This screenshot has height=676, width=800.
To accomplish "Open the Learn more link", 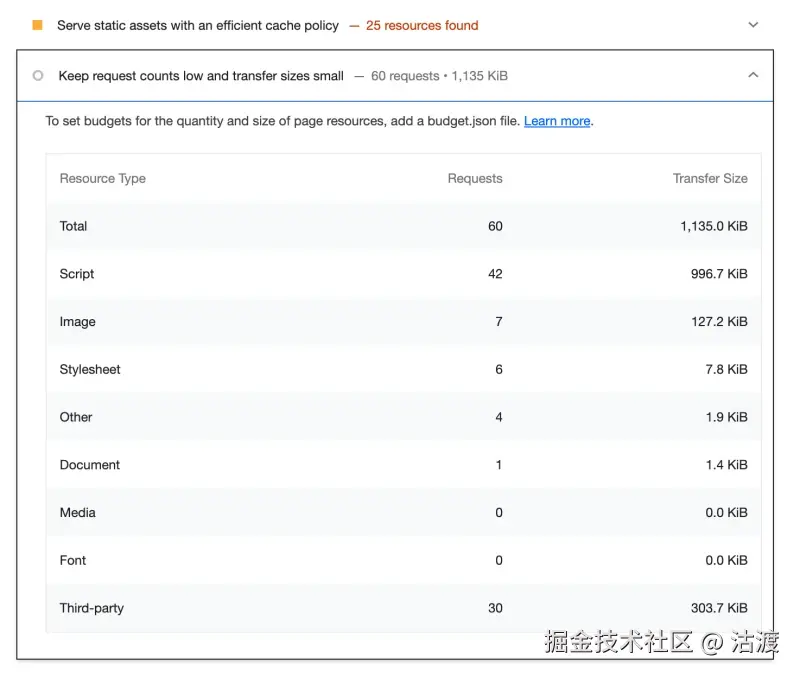I will point(557,121).
